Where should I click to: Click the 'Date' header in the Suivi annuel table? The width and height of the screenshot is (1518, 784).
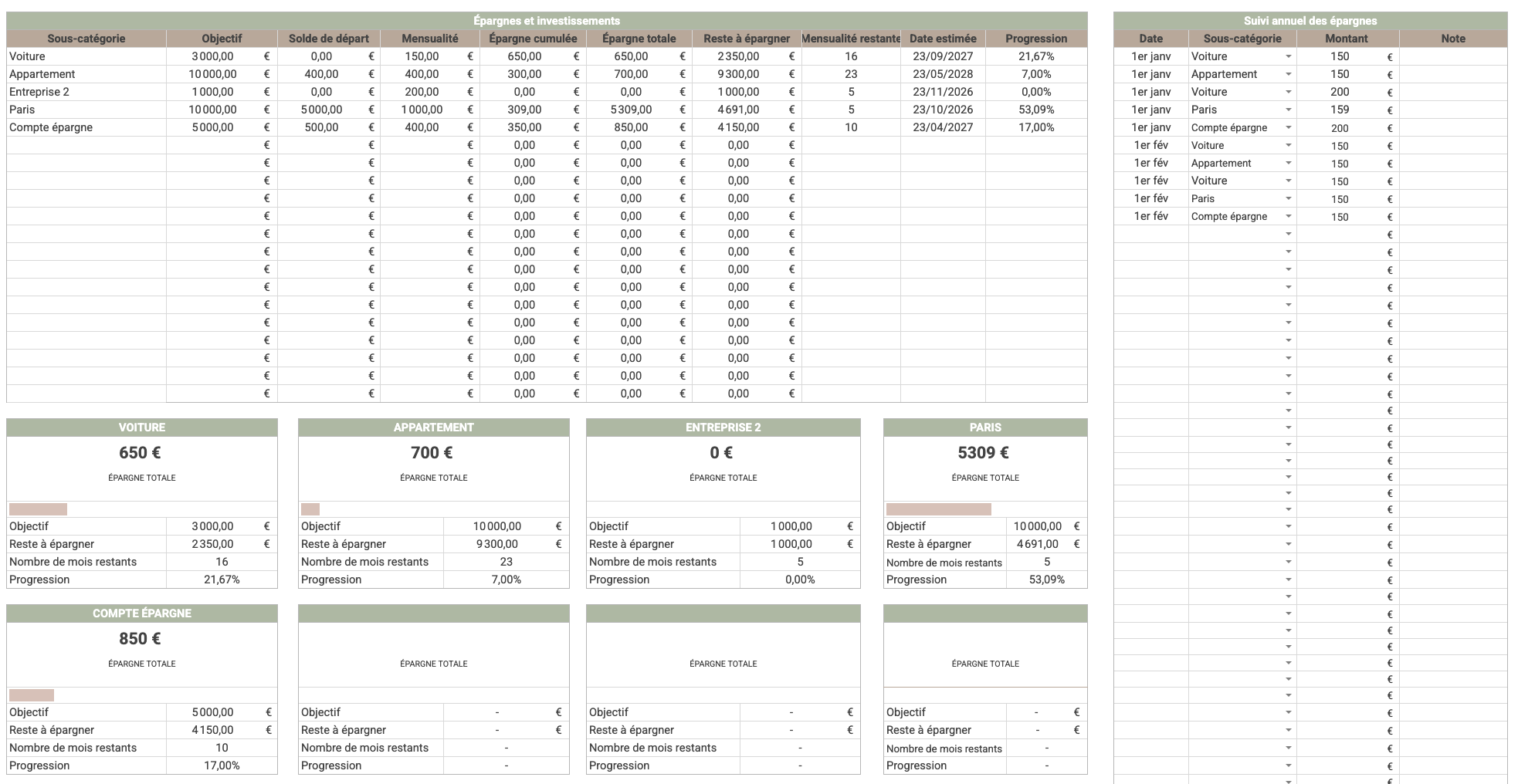tap(1150, 39)
